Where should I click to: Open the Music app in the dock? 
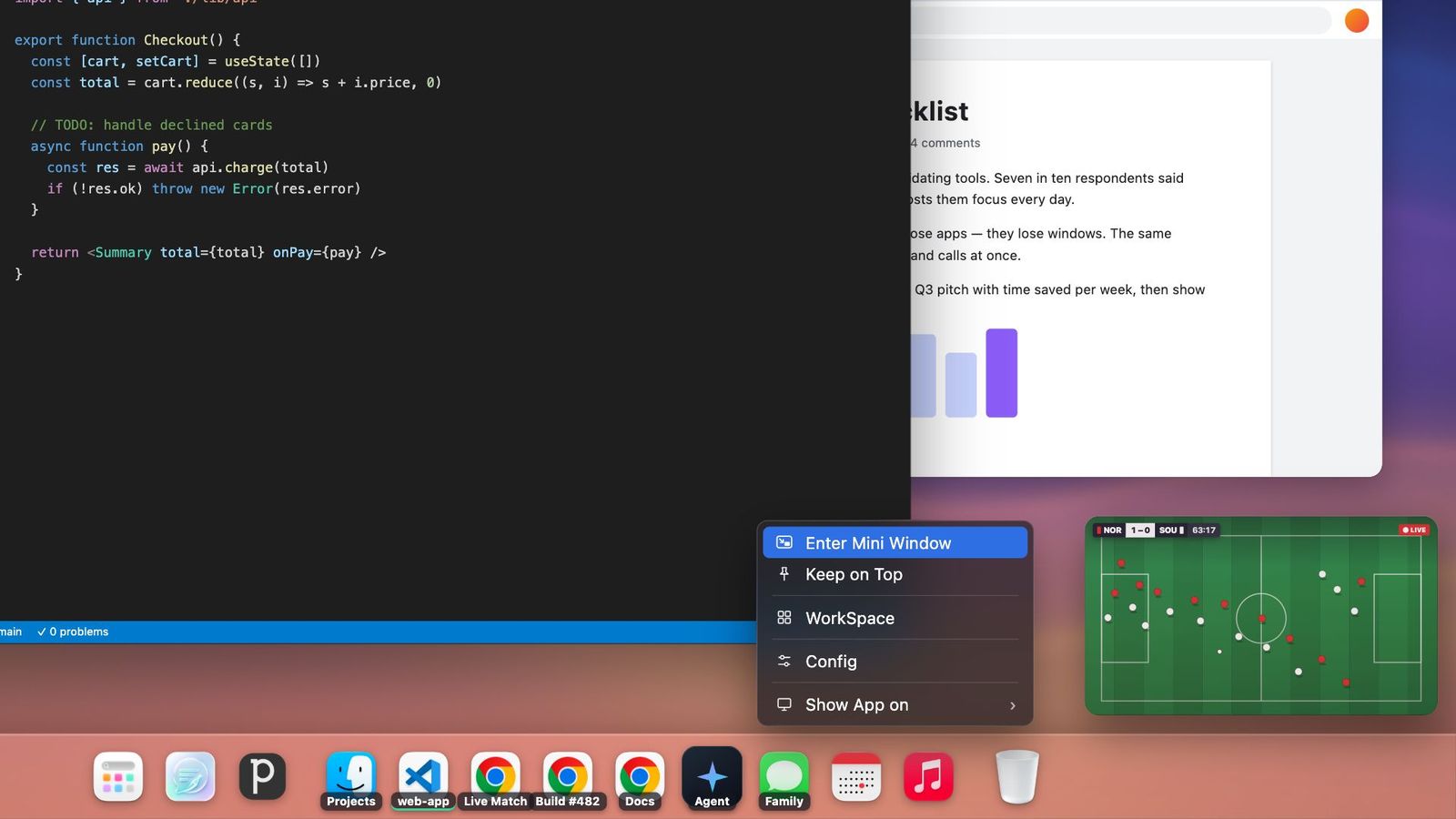[928, 777]
